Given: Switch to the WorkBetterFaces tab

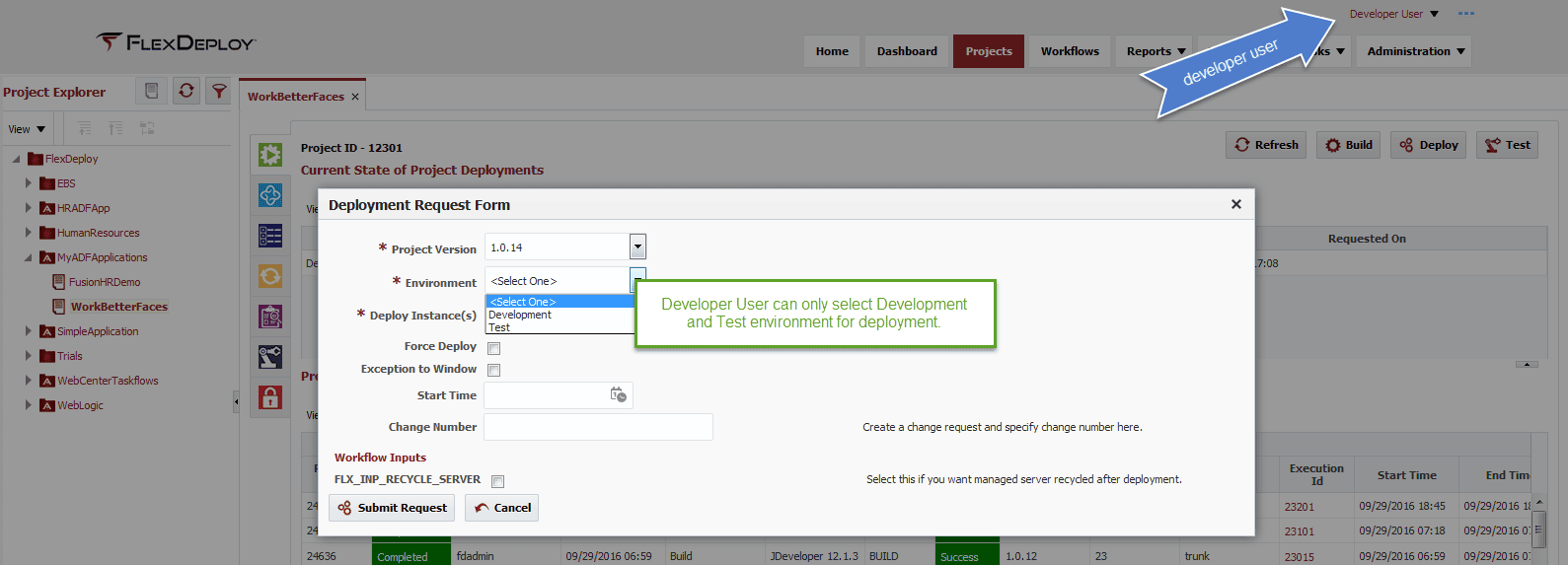Looking at the screenshot, I should 295,97.
